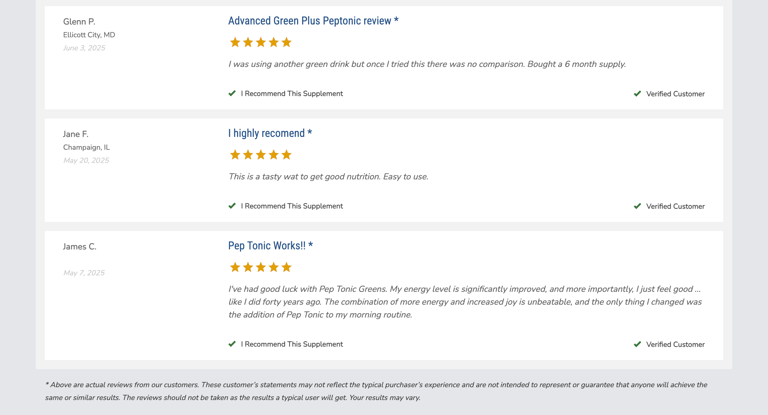Click the 'I Recommend This Supplement' label for James C.
The image size is (768, 415).
point(291,344)
